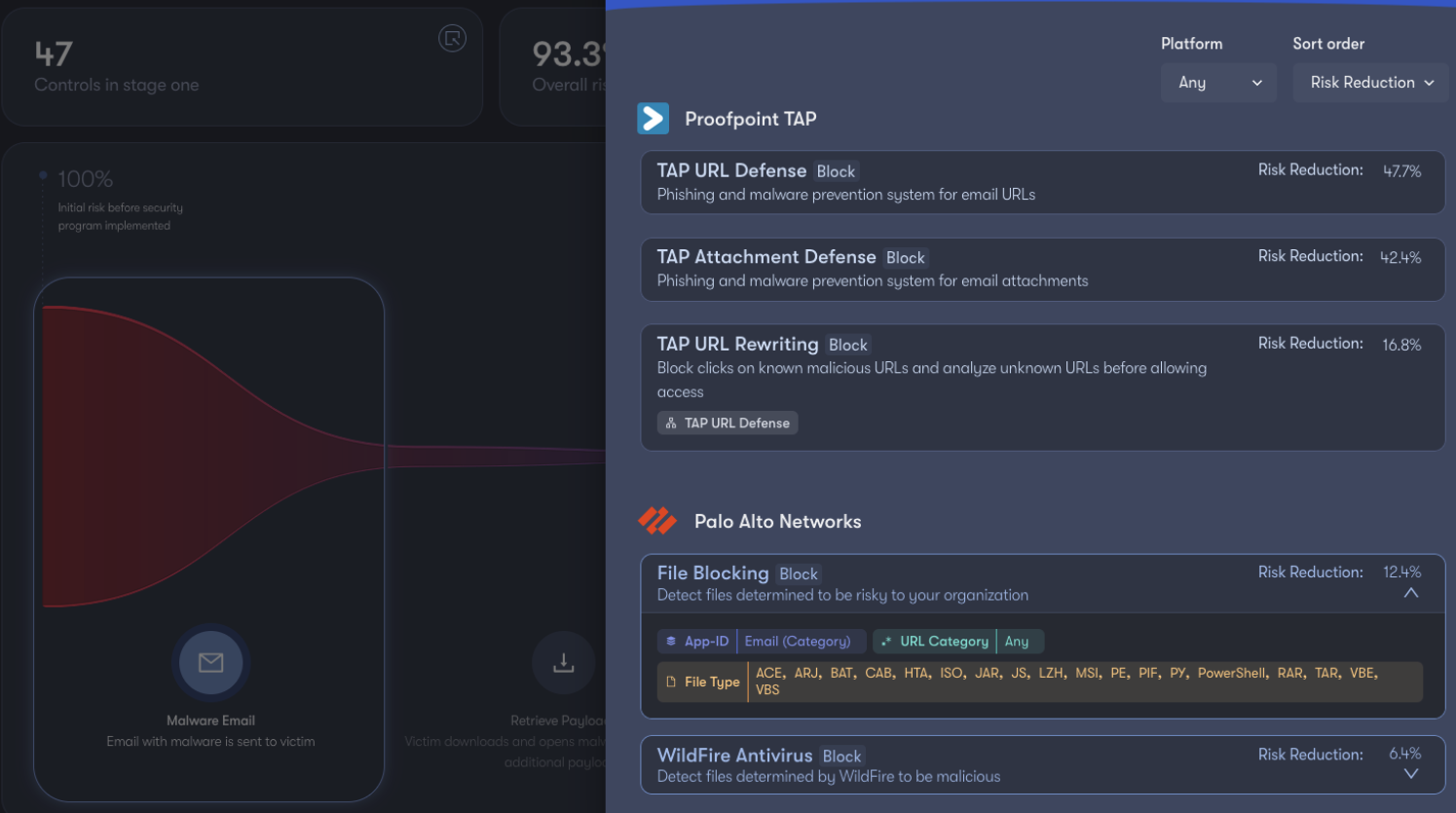Image resolution: width=1456 pixels, height=813 pixels.
Task: Collapse the File Blocking card with the up chevron
Action: click(1410, 593)
